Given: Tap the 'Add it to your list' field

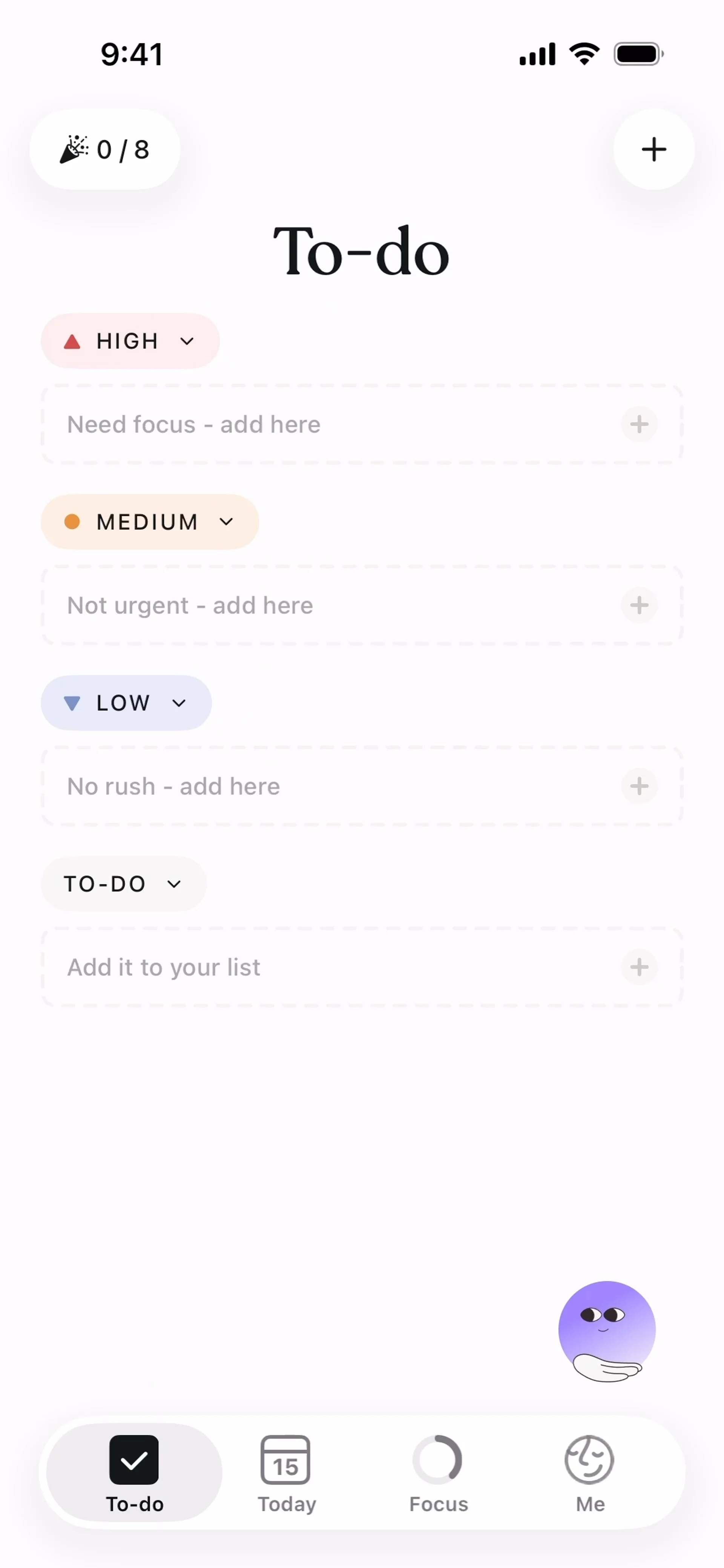Looking at the screenshot, I should click(304, 967).
